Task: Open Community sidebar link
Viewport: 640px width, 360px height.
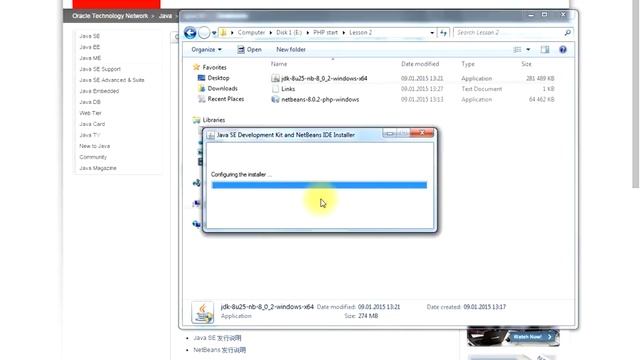Action: (x=93, y=158)
